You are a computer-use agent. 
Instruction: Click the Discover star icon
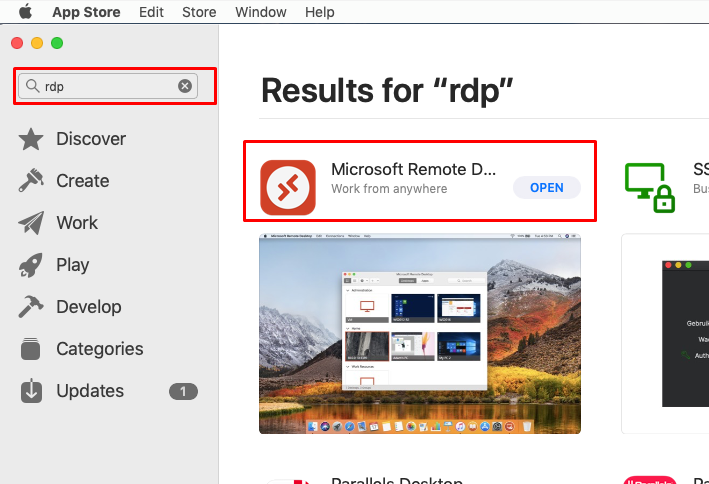coord(31,139)
